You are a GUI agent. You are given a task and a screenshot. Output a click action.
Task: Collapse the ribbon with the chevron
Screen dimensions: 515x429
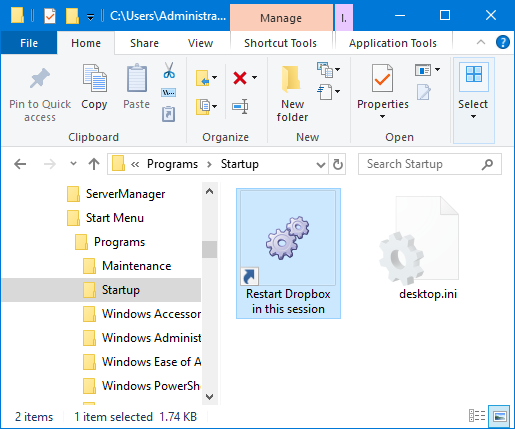tap(481, 42)
